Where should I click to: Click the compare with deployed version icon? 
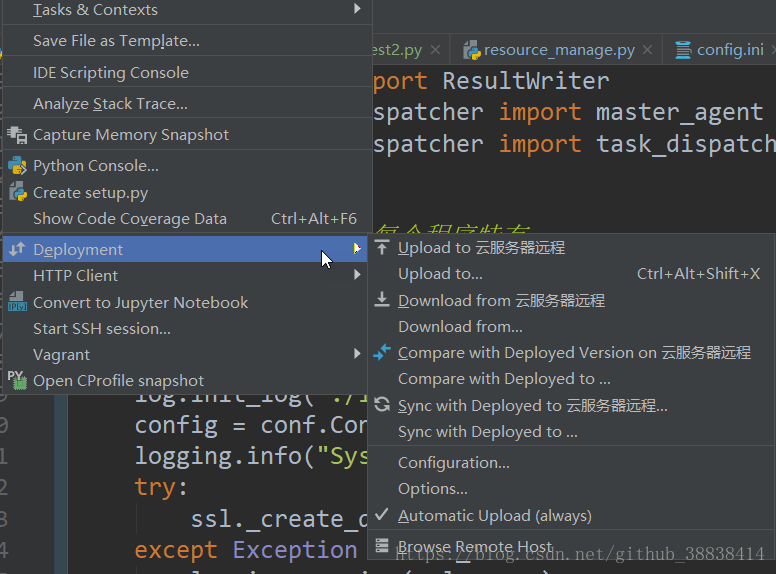click(382, 352)
